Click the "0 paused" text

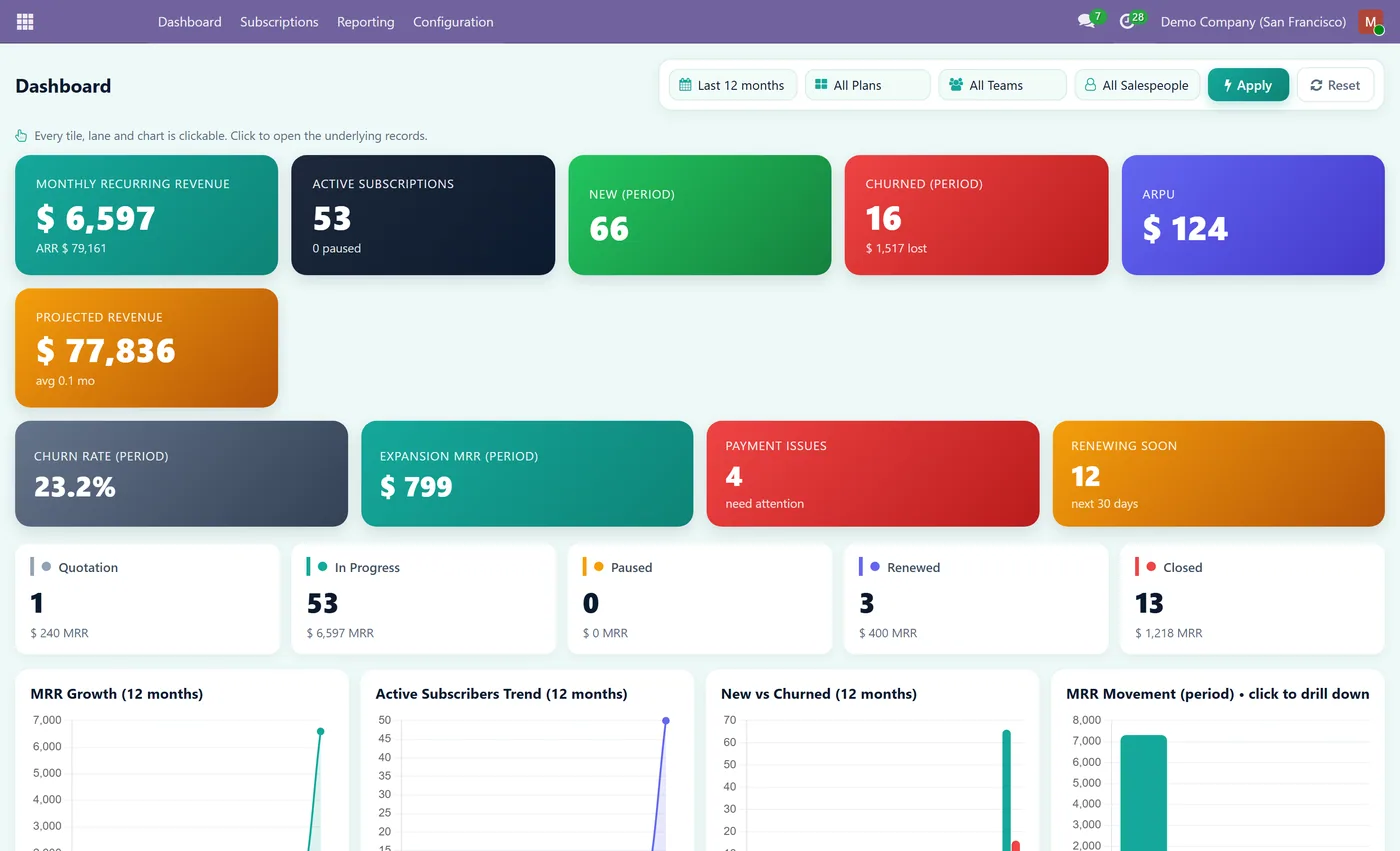pyautogui.click(x=337, y=248)
